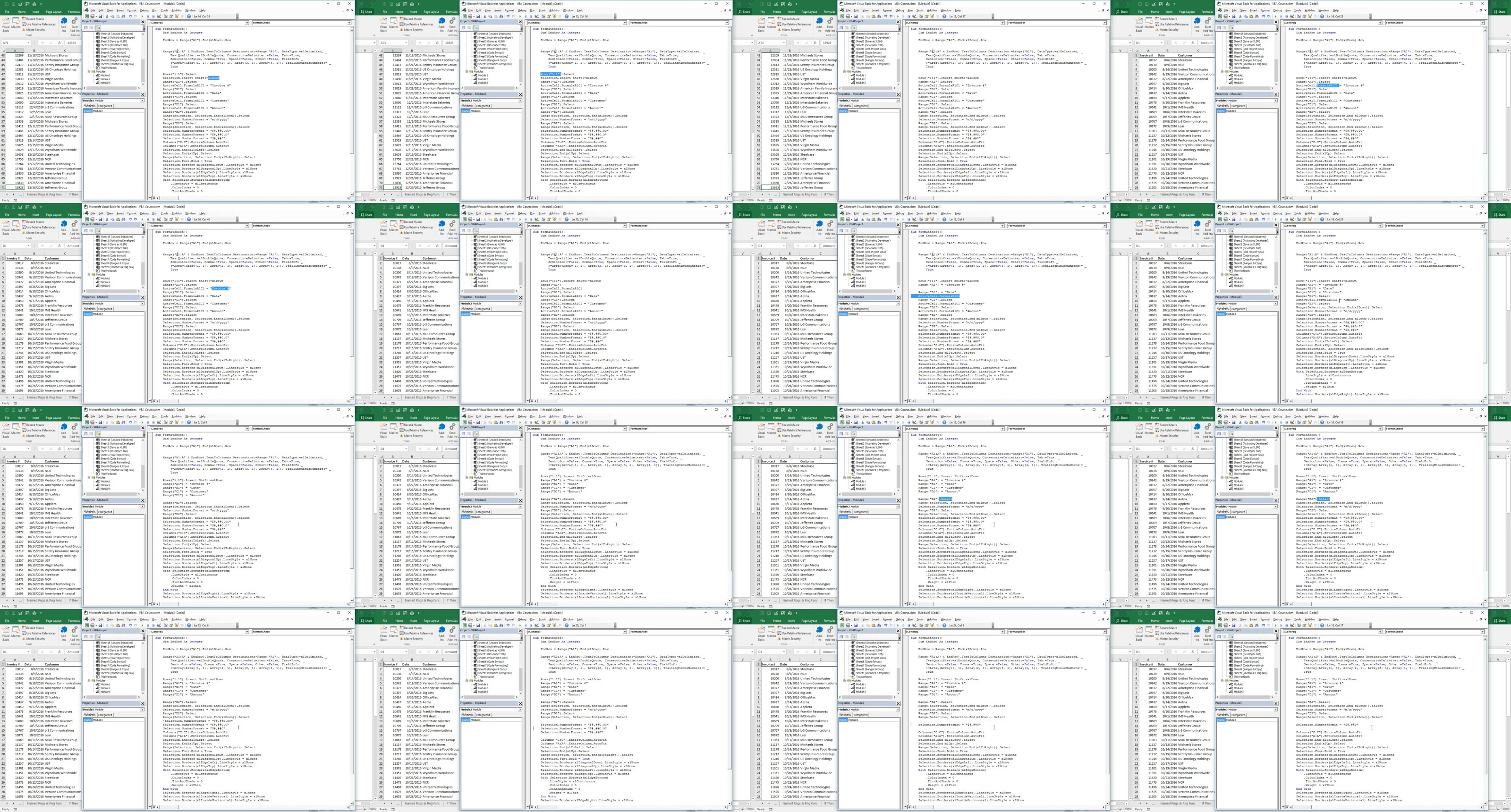The width and height of the screenshot is (1511, 812).
Task: Click the Find binoculars icon in VBA toolbar
Action: coord(124,17)
